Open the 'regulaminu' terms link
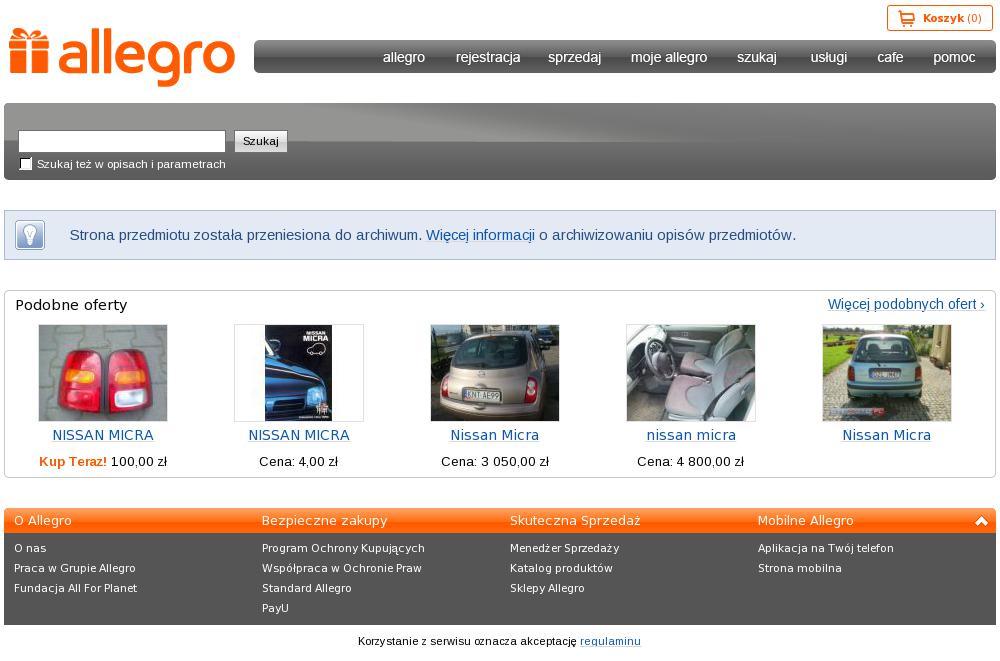The width and height of the screenshot is (1000, 661). [610, 641]
